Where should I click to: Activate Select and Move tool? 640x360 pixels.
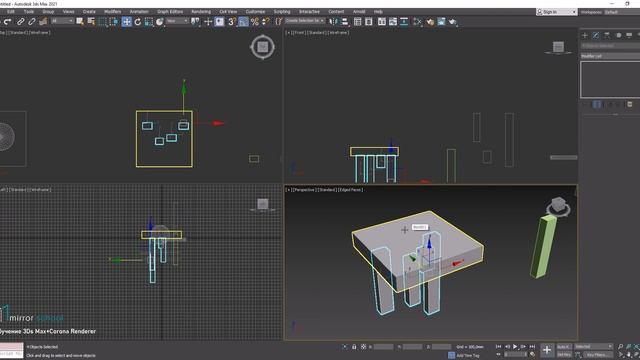pyautogui.click(x=127, y=22)
